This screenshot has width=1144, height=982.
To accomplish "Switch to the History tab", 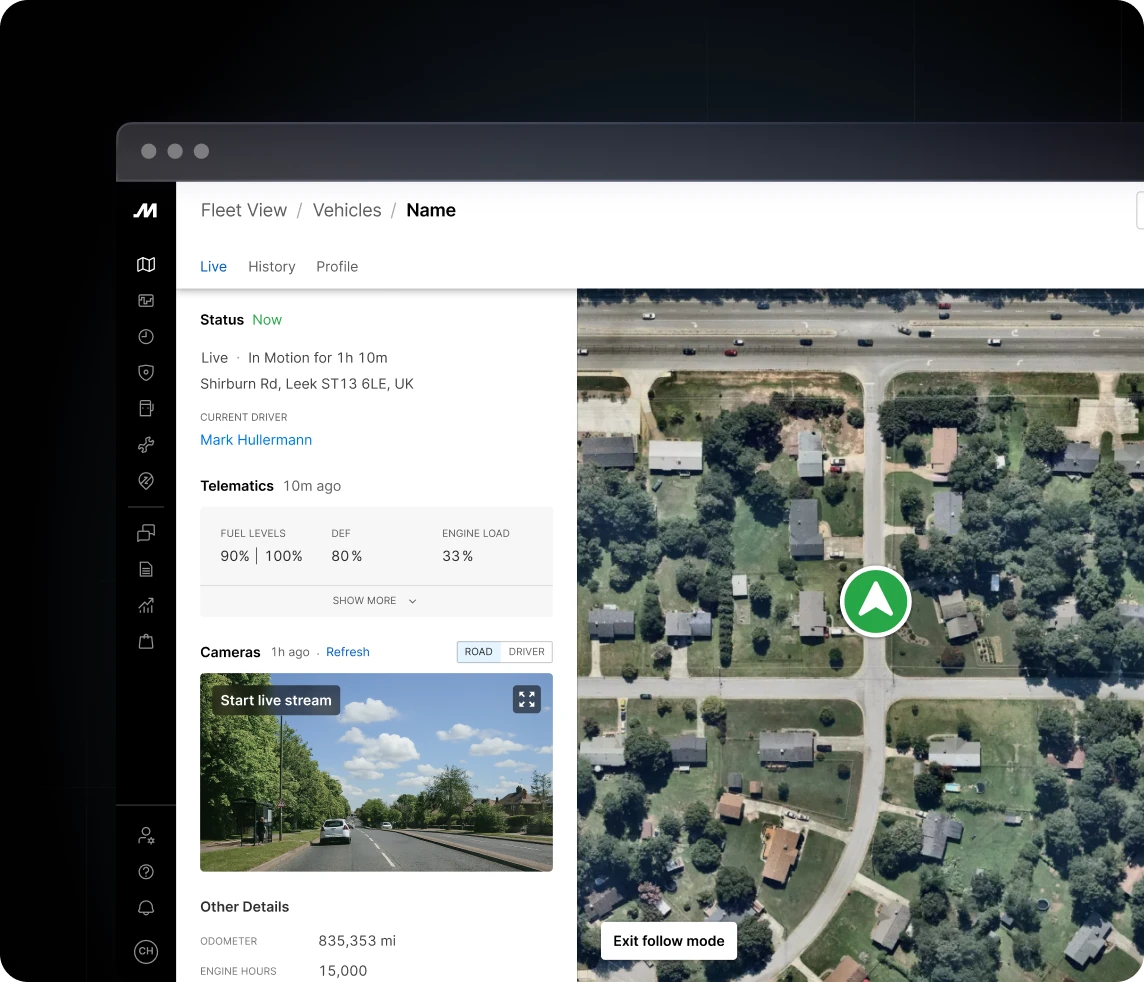I will 271,266.
